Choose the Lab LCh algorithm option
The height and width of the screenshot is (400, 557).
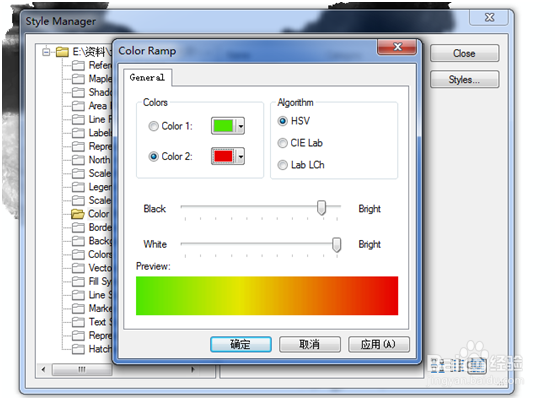(x=282, y=165)
